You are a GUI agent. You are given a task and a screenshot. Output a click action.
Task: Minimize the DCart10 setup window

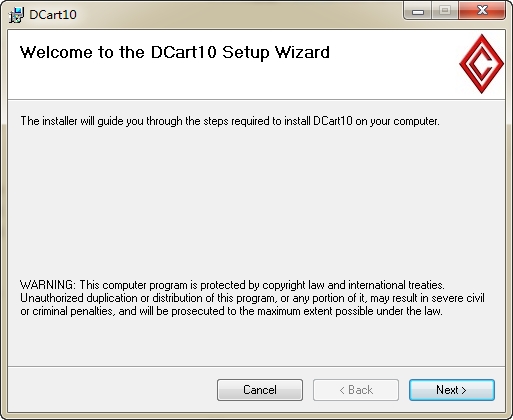coord(418,11)
